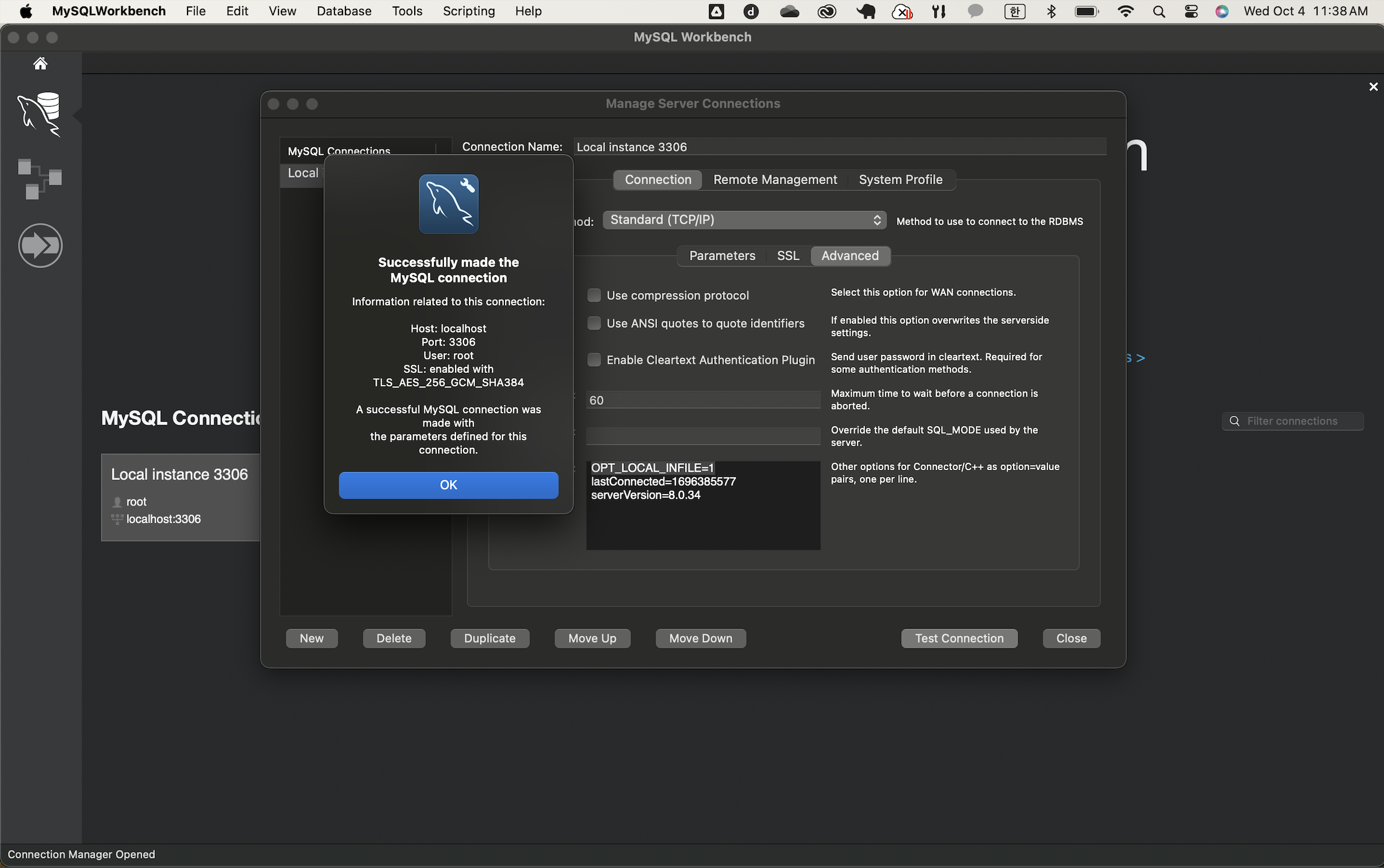Open the View menu
Image resolution: width=1384 pixels, height=868 pixels.
click(x=282, y=11)
